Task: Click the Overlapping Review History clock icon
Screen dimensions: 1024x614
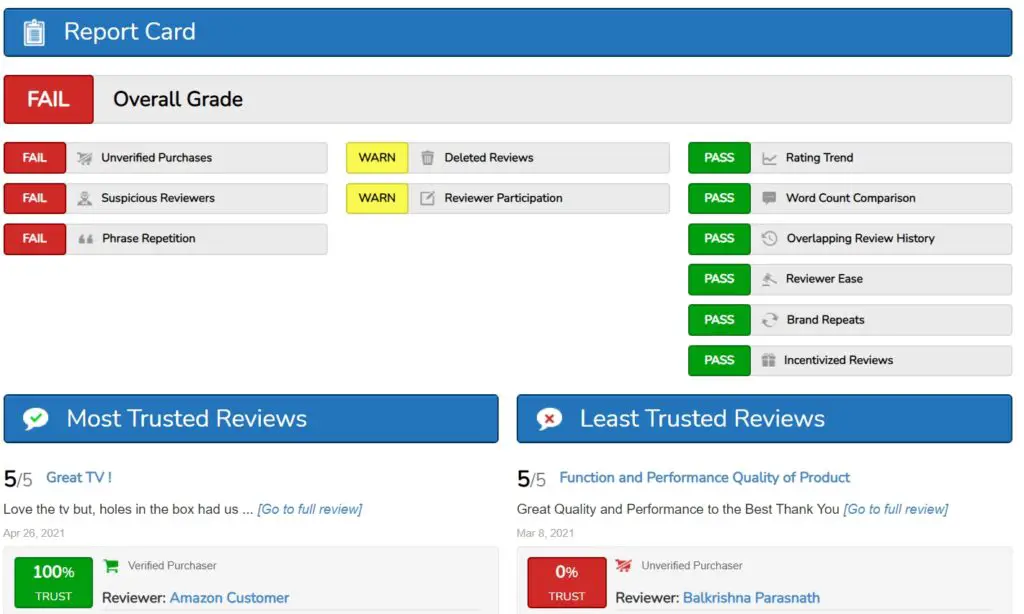Action: click(769, 238)
